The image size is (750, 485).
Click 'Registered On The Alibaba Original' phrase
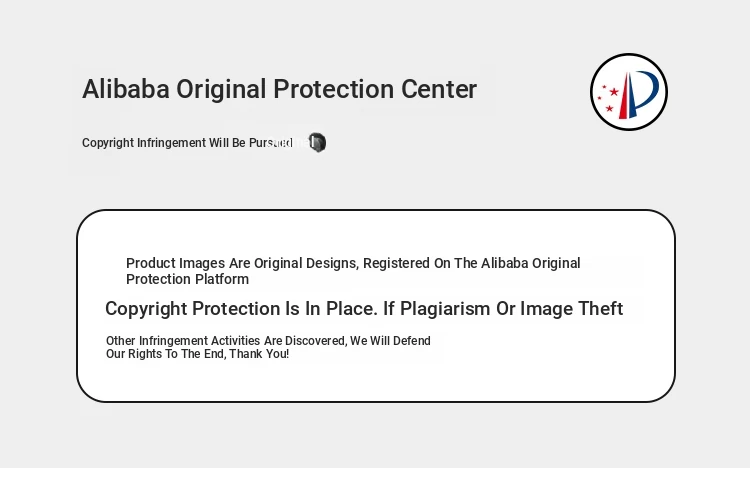point(471,263)
